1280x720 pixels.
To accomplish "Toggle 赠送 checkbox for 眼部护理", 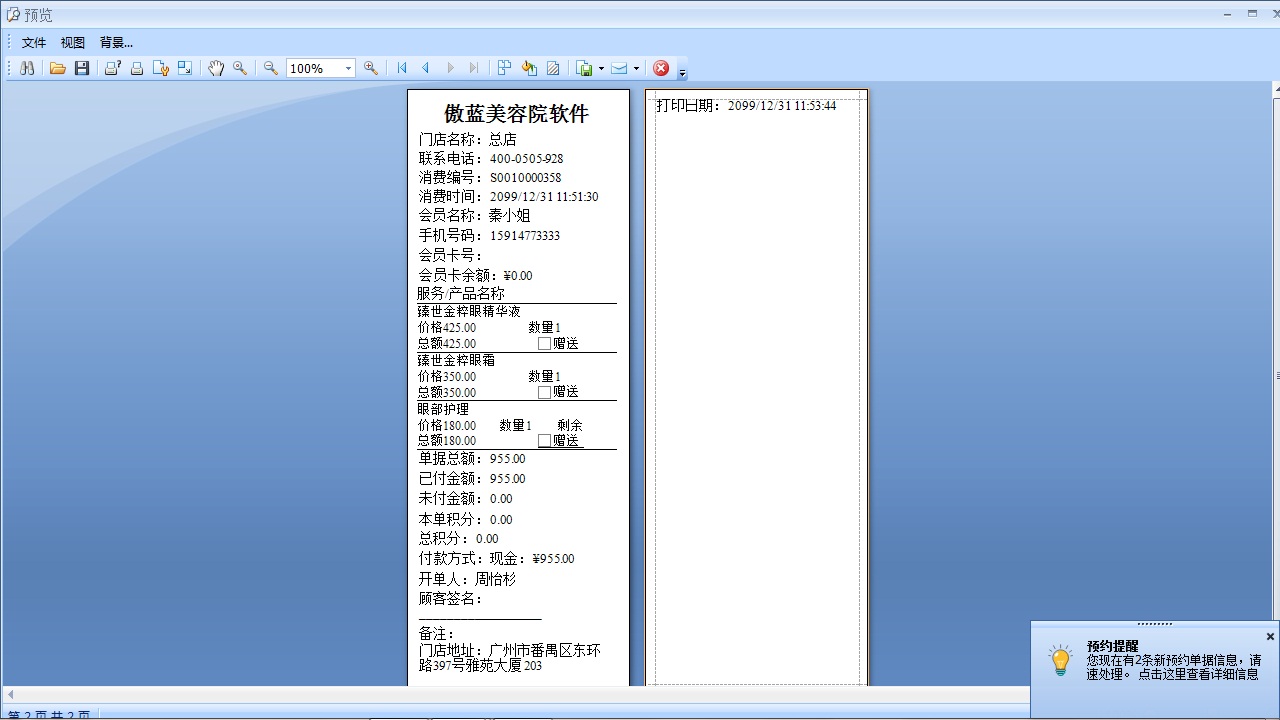I will (x=545, y=440).
